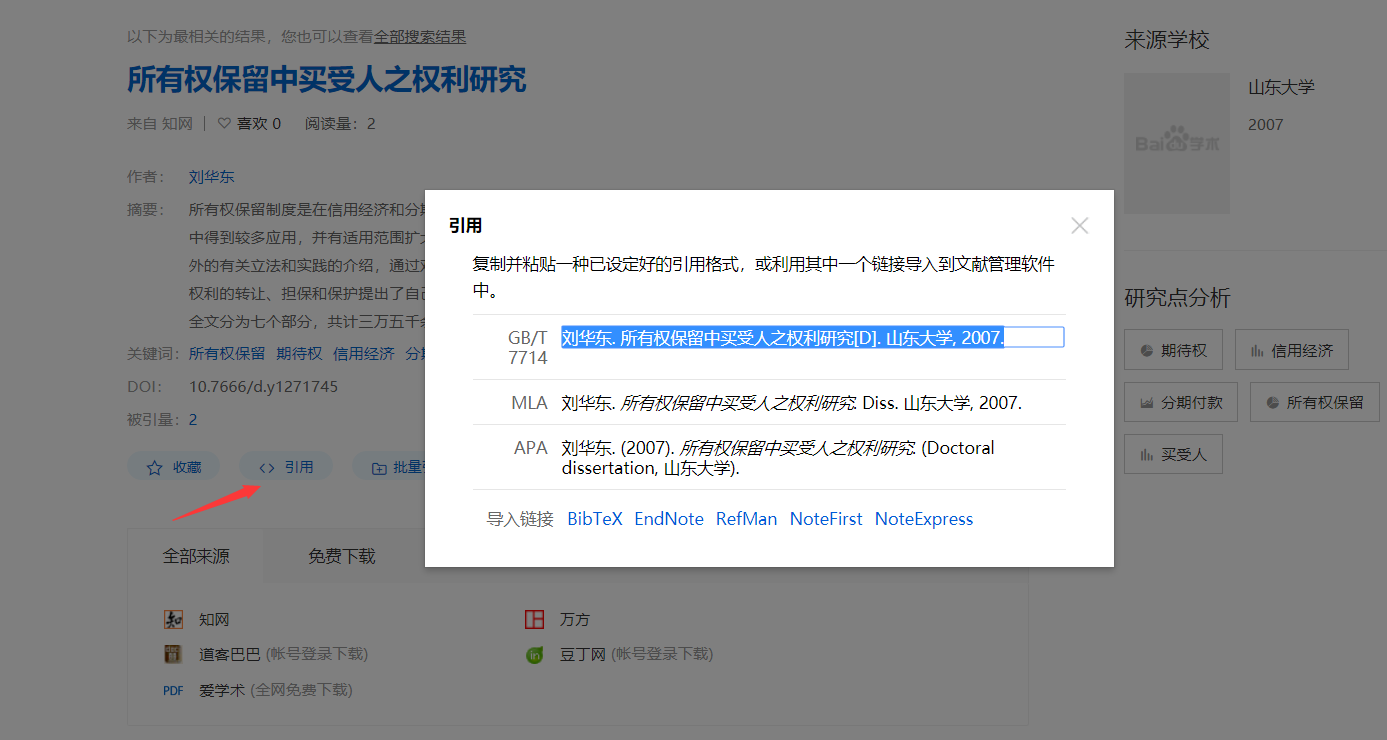Click the 山东大学 school thumbnail
The width and height of the screenshot is (1387, 740).
click(1177, 143)
